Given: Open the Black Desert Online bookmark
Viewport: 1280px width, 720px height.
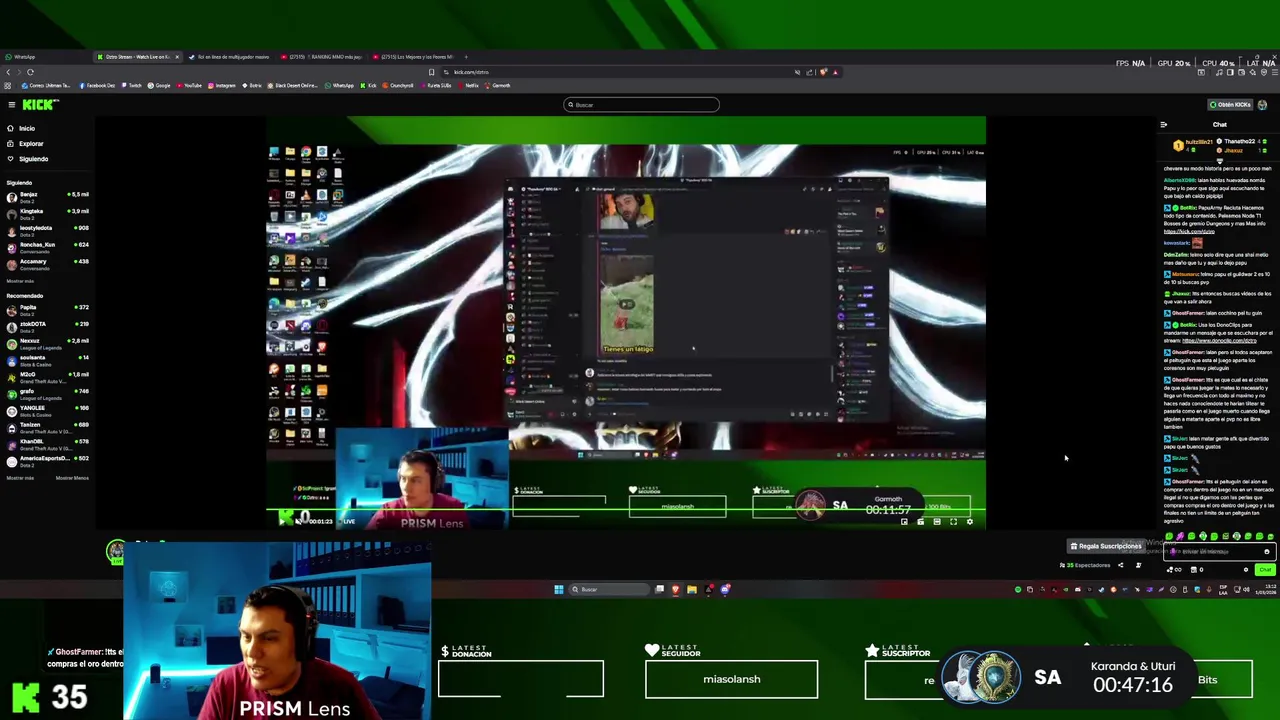Looking at the screenshot, I should coord(292,85).
